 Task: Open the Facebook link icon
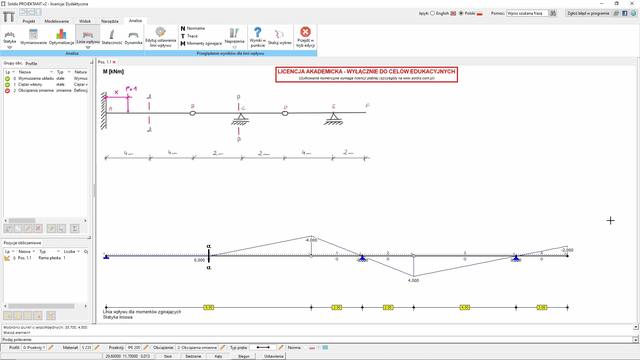(x=624, y=13)
